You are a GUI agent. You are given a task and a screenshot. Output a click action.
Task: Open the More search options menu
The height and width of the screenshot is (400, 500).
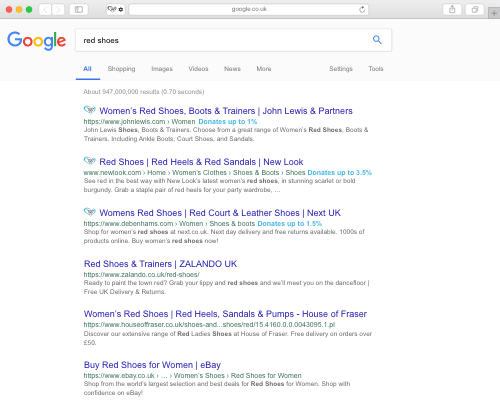pyautogui.click(x=264, y=69)
